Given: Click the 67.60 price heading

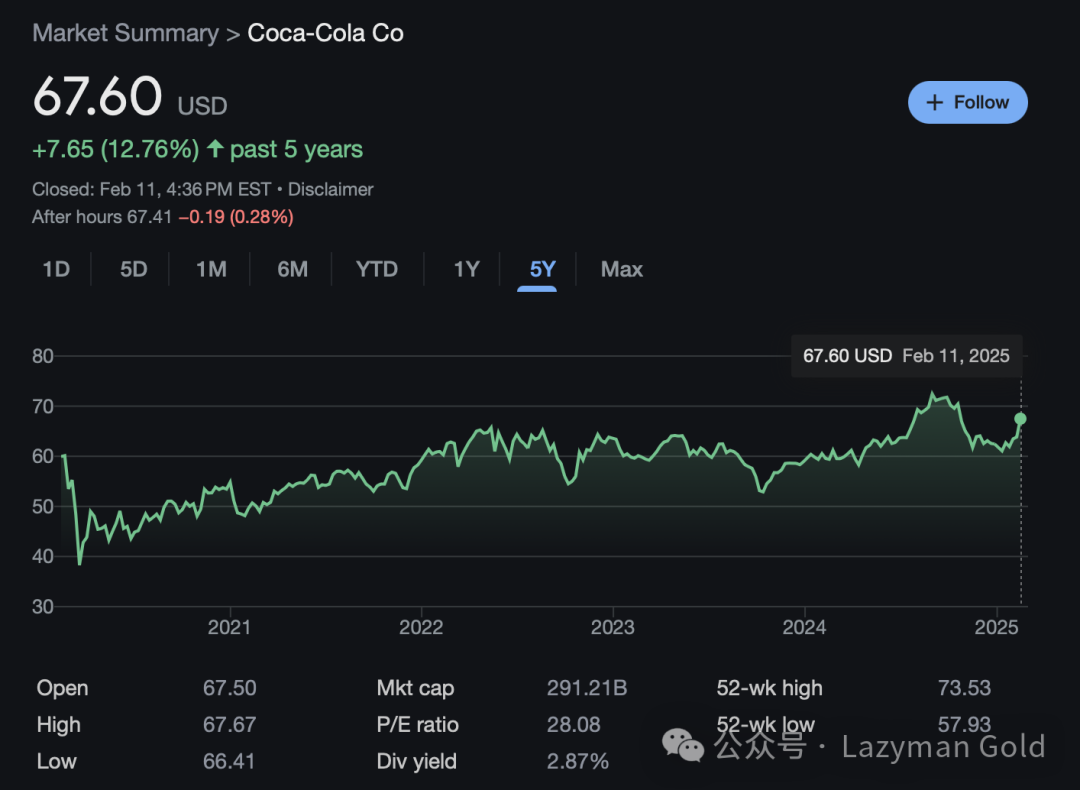Looking at the screenshot, I should point(97,96).
